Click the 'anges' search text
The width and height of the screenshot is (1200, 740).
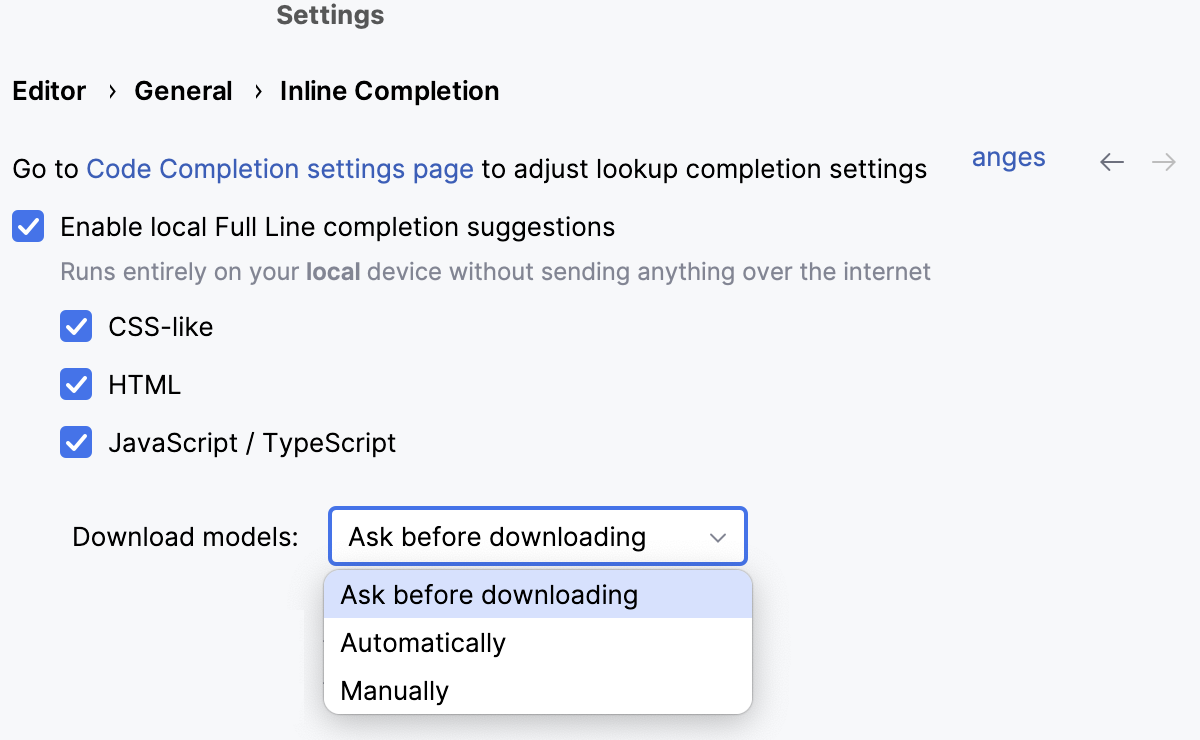[1007, 157]
